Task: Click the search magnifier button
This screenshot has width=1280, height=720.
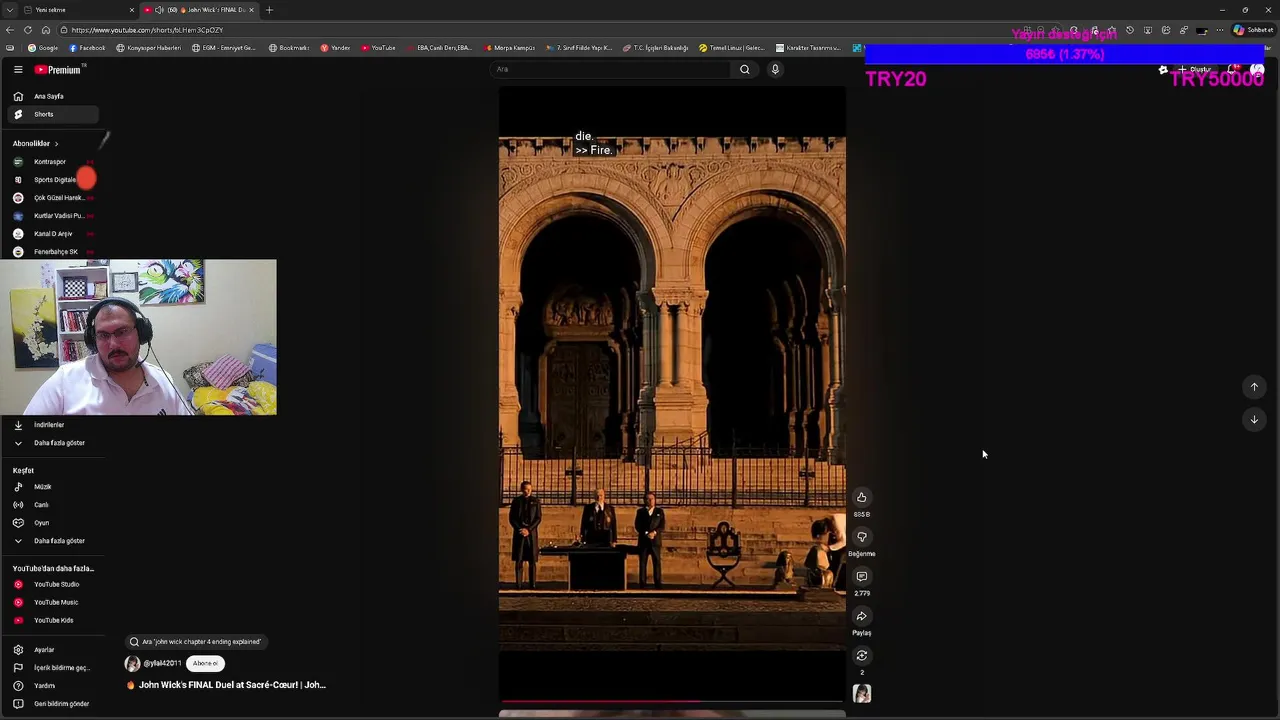Action: point(744,69)
